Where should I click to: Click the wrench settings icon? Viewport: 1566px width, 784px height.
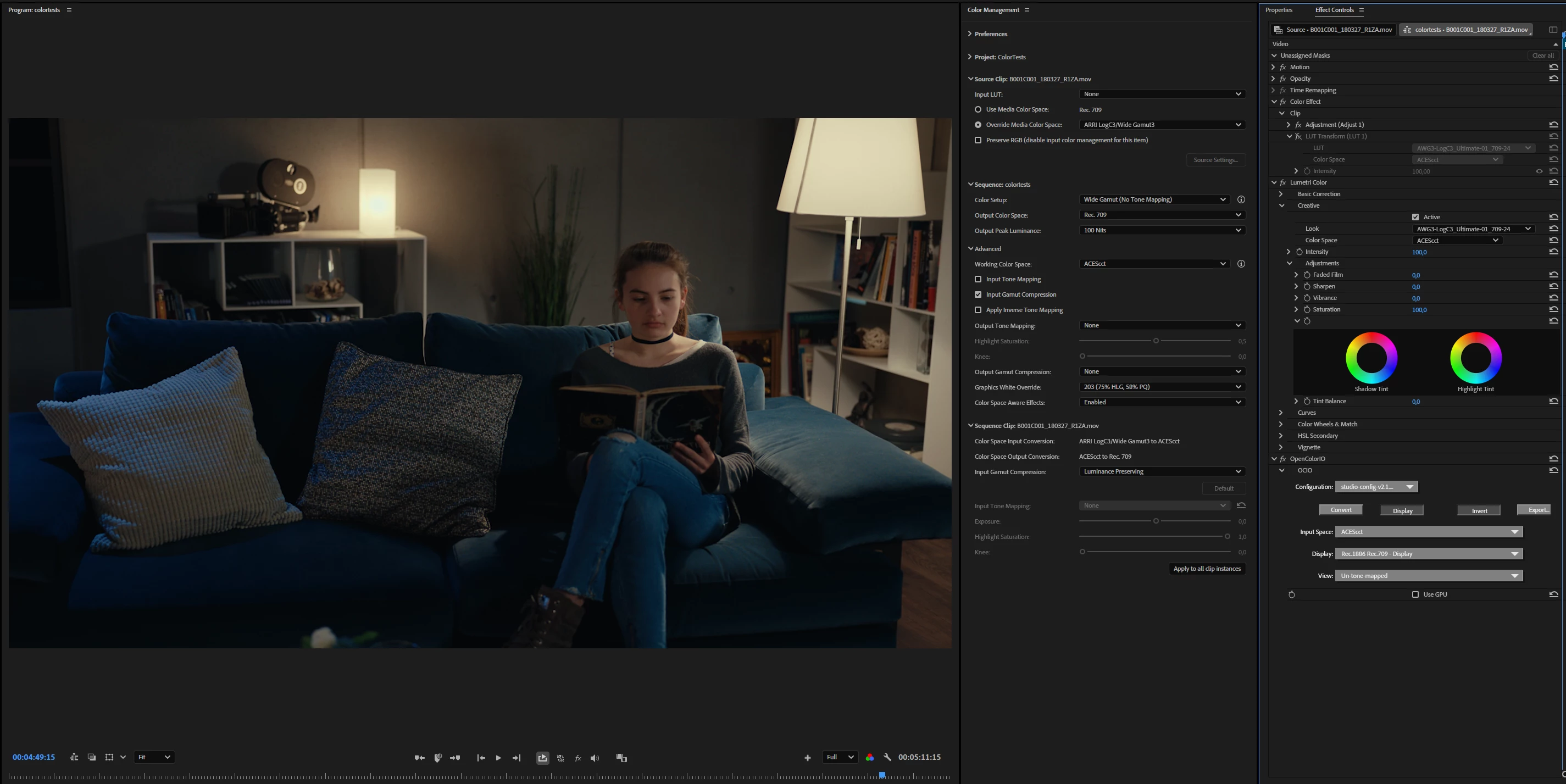(x=887, y=757)
